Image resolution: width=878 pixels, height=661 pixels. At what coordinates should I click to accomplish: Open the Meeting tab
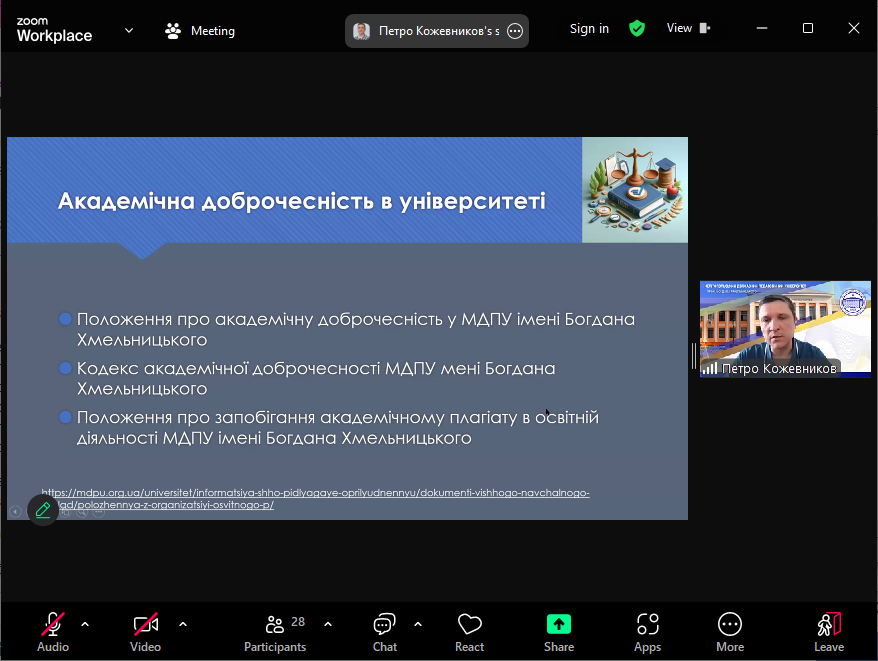200,31
